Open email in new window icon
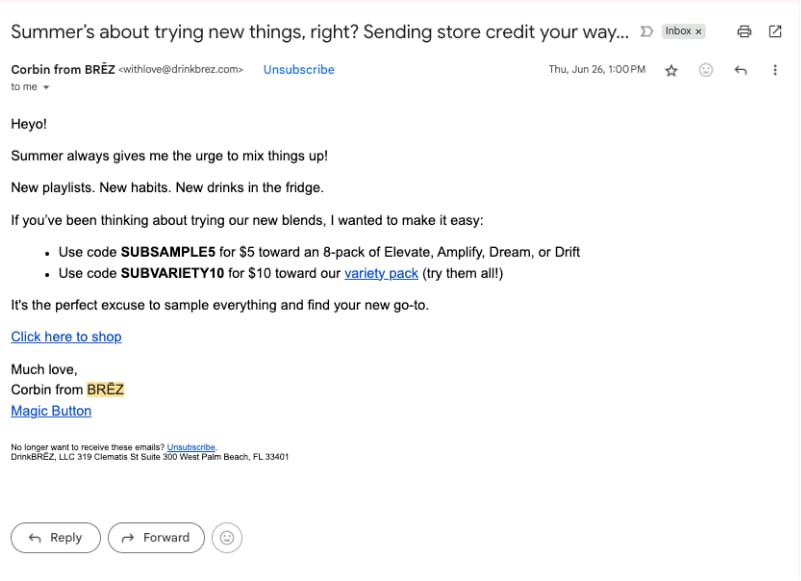Screen dimensions: 801x581 775,32
